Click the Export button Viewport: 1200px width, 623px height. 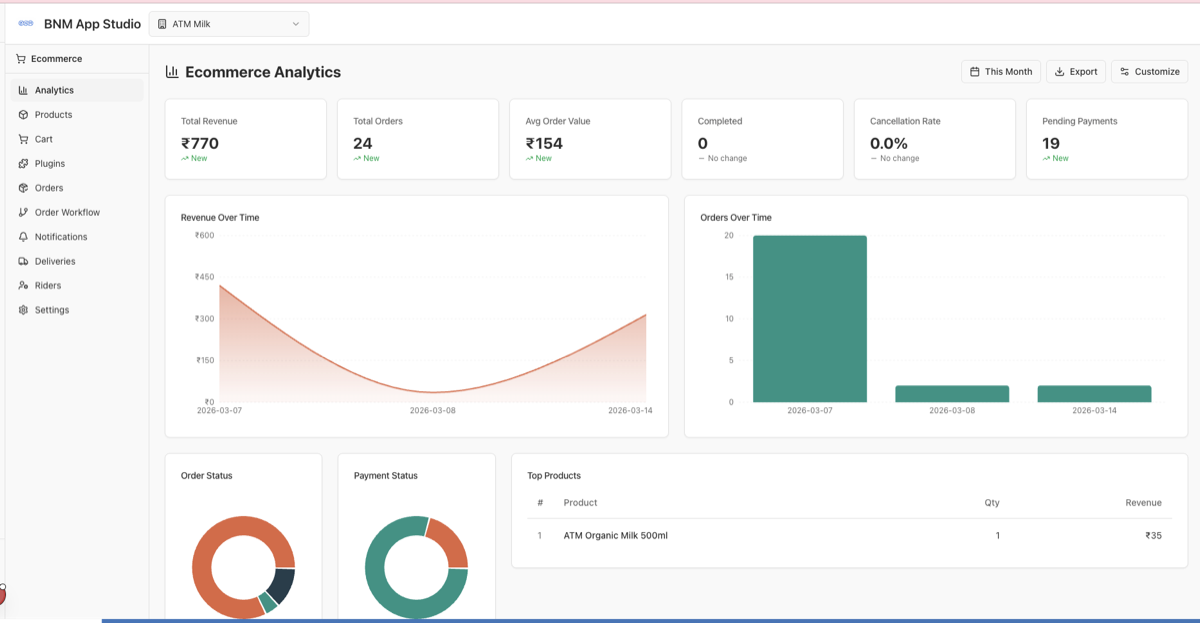(x=1075, y=71)
